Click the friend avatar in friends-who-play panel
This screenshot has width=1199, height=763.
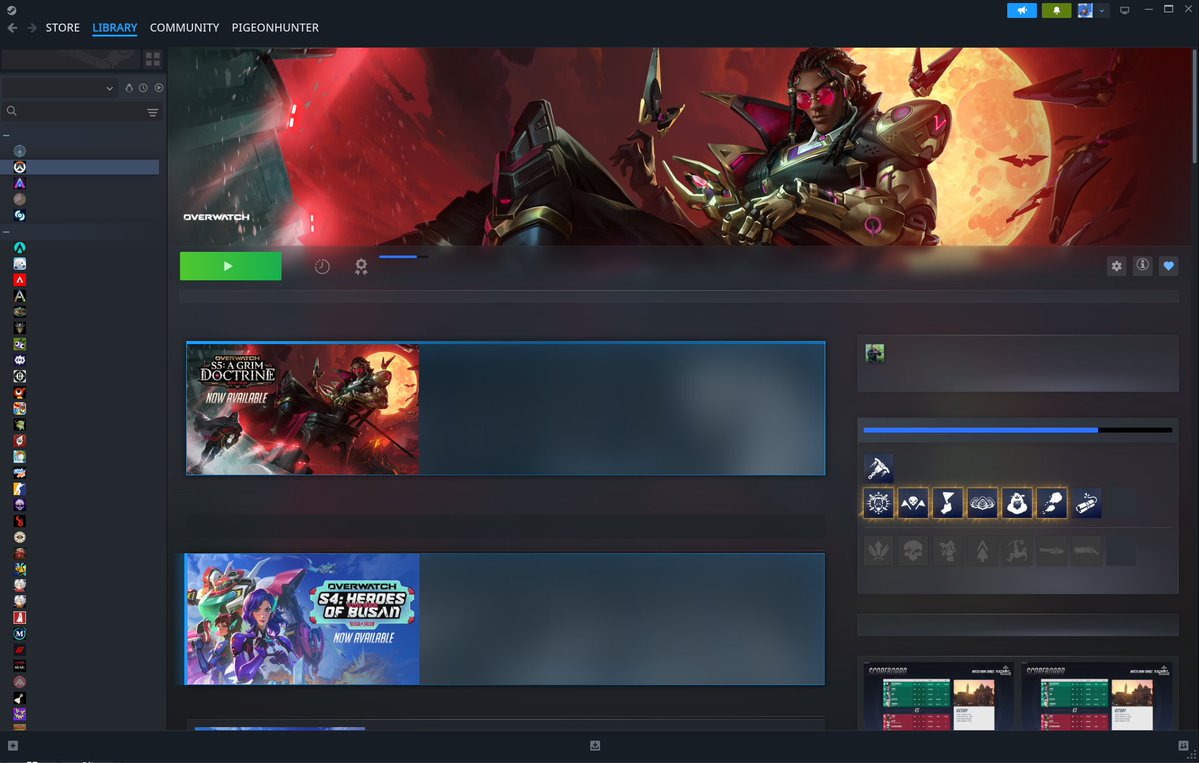(x=875, y=353)
